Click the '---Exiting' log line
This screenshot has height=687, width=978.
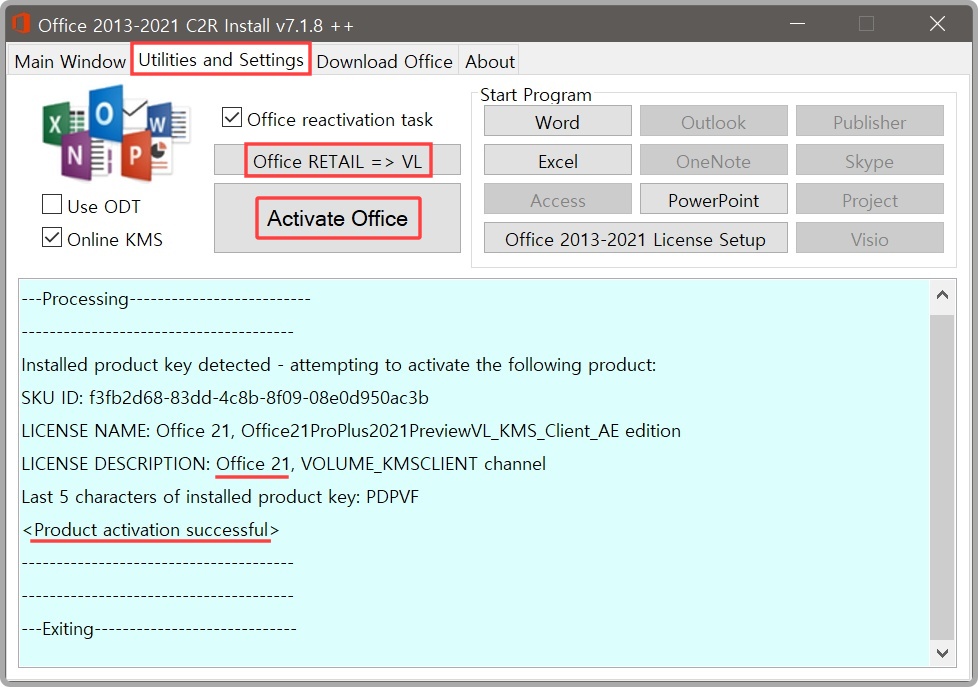pos(159,628)
